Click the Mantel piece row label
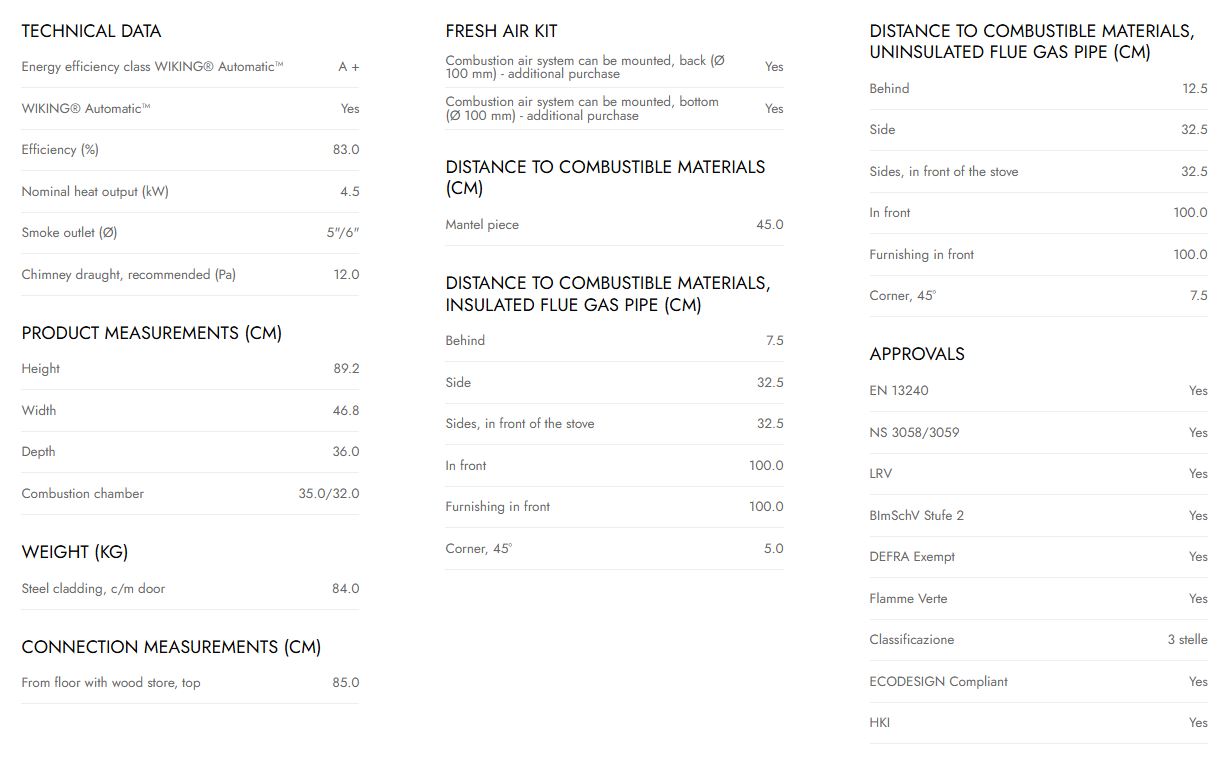This screenshot has width=1229, height=761. 482,225
